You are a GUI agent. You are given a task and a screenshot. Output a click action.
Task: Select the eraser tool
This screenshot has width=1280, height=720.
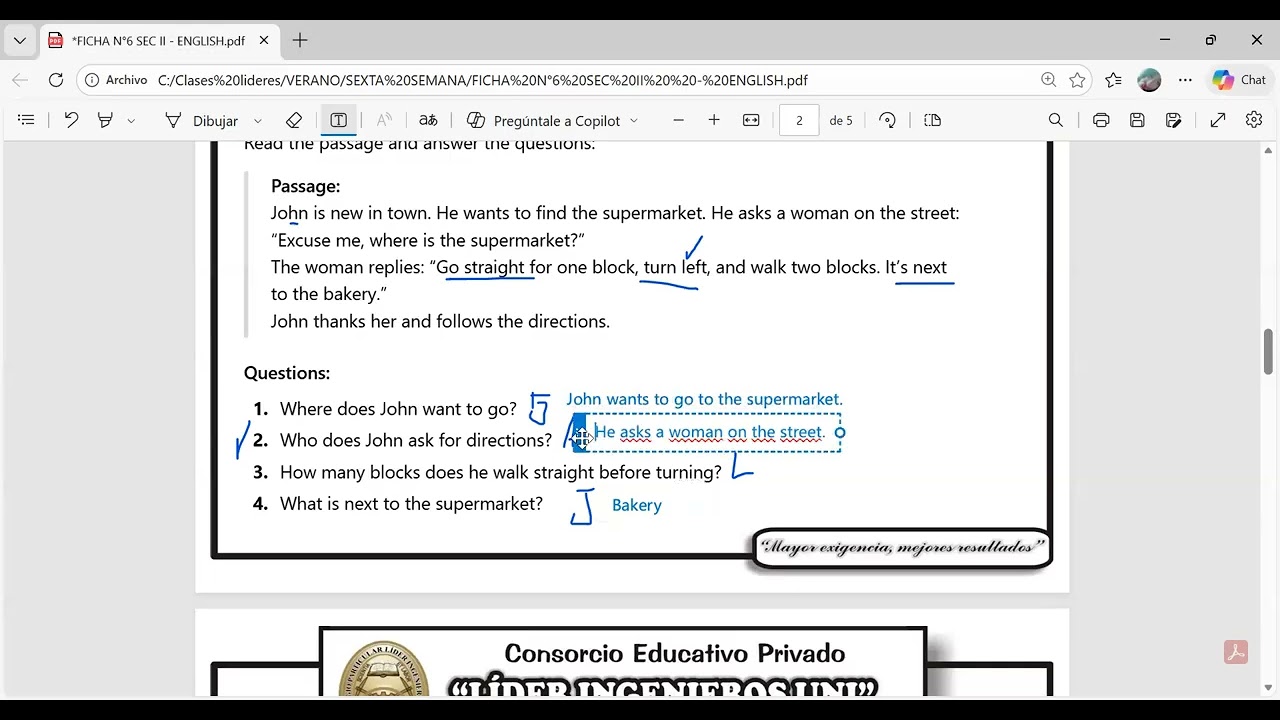tap(294, 120)
